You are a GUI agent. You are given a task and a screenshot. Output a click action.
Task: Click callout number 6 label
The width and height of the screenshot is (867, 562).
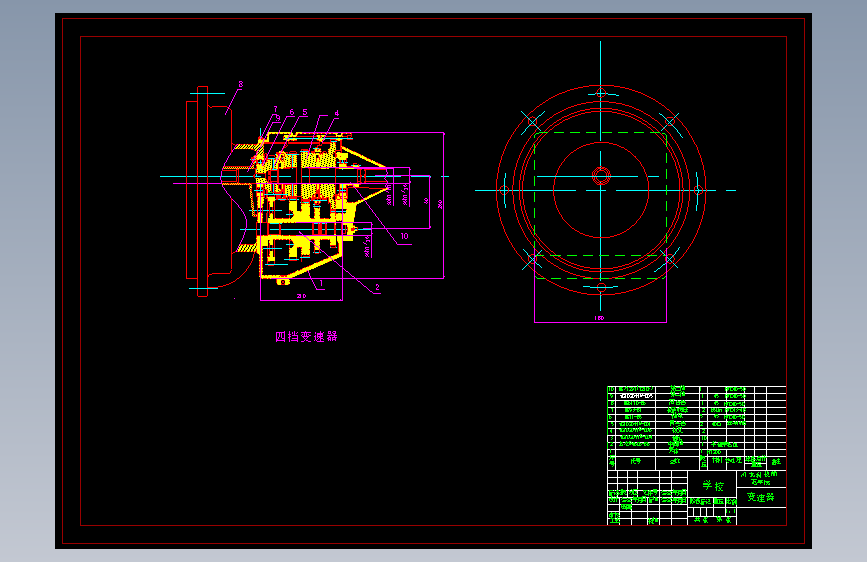pyautogui.click(x=292, y=112)
